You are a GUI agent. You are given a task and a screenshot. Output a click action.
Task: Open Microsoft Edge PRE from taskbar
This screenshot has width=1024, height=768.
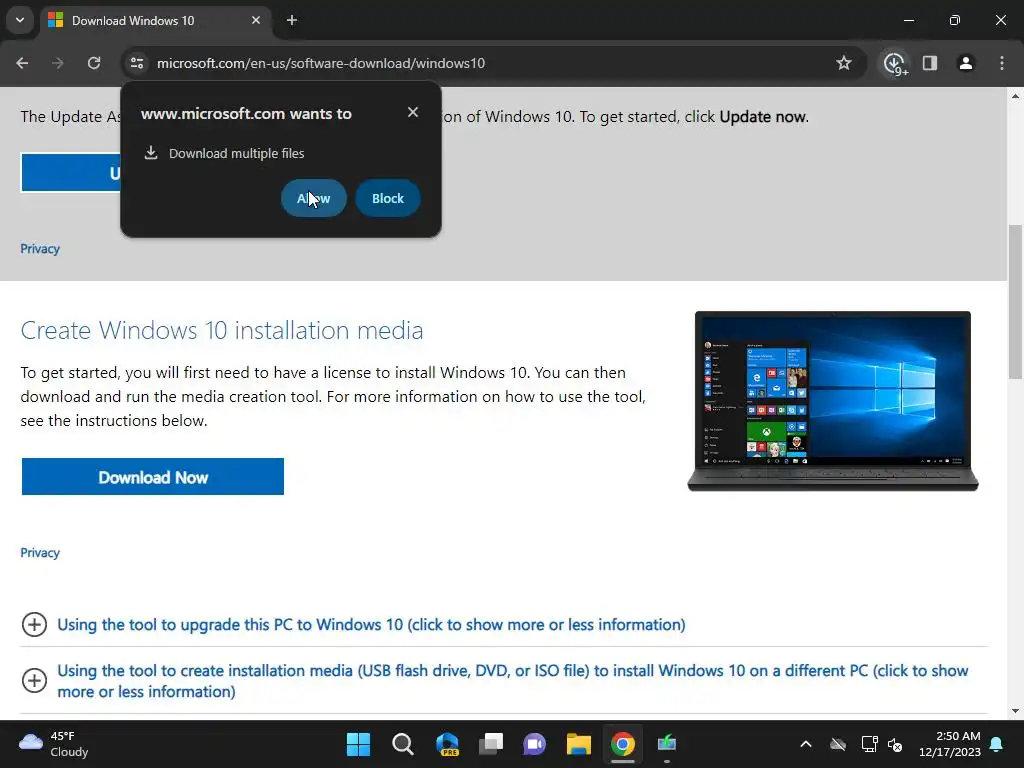447,744
